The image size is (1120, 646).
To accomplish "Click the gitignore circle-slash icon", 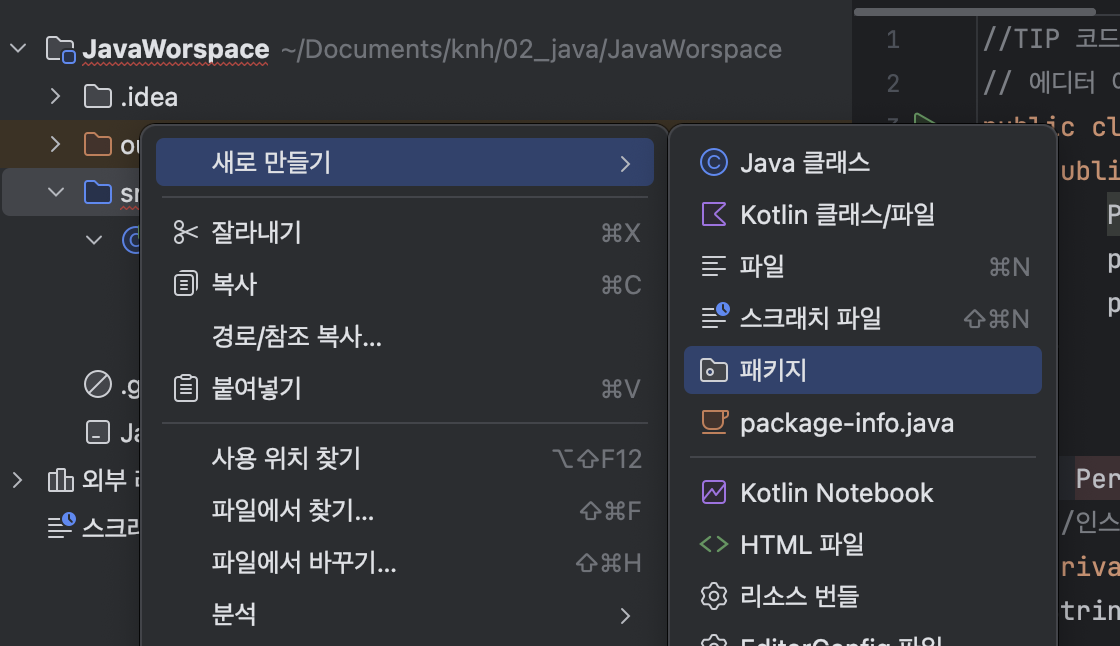I will 98,384.
